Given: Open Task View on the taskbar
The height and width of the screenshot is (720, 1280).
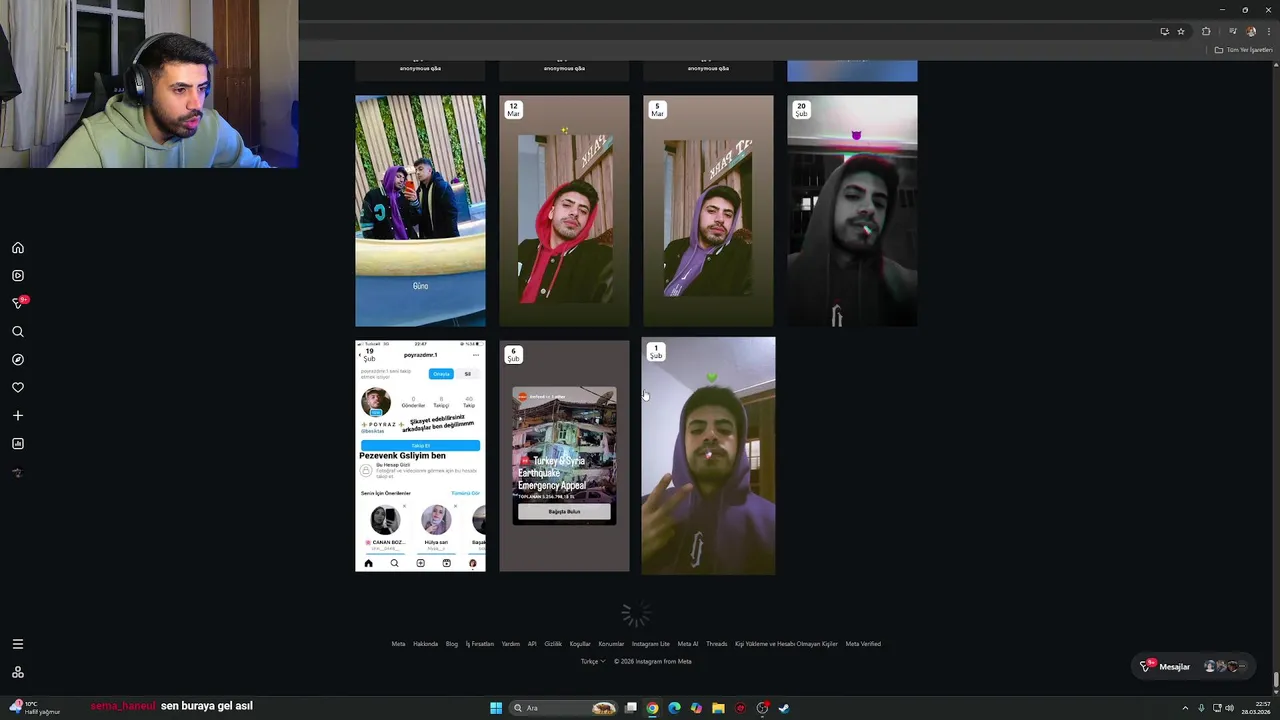Looking at the screenshot, I should 631,708.
